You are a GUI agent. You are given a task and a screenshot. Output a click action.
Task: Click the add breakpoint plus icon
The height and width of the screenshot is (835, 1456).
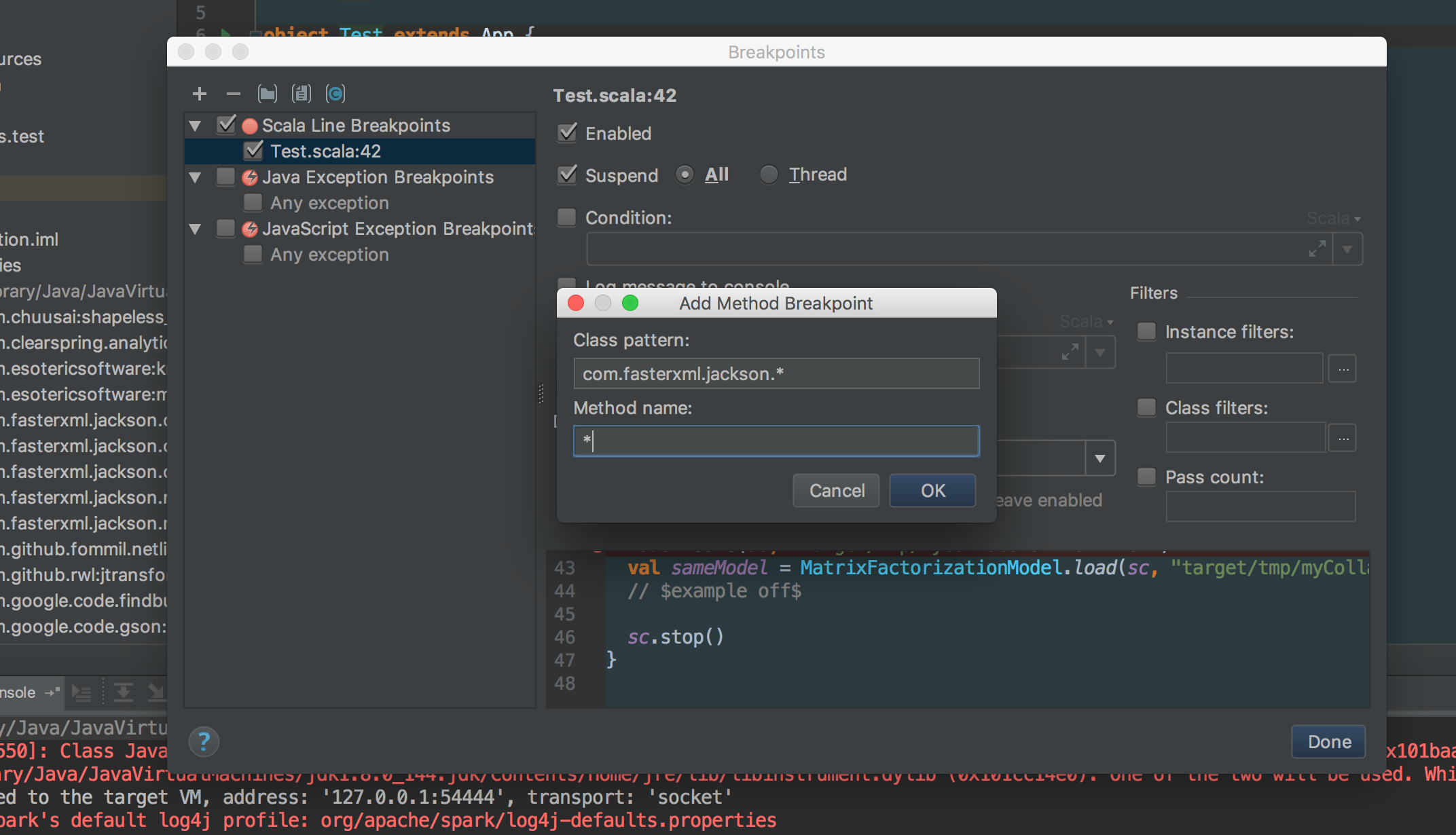[199, 94]
